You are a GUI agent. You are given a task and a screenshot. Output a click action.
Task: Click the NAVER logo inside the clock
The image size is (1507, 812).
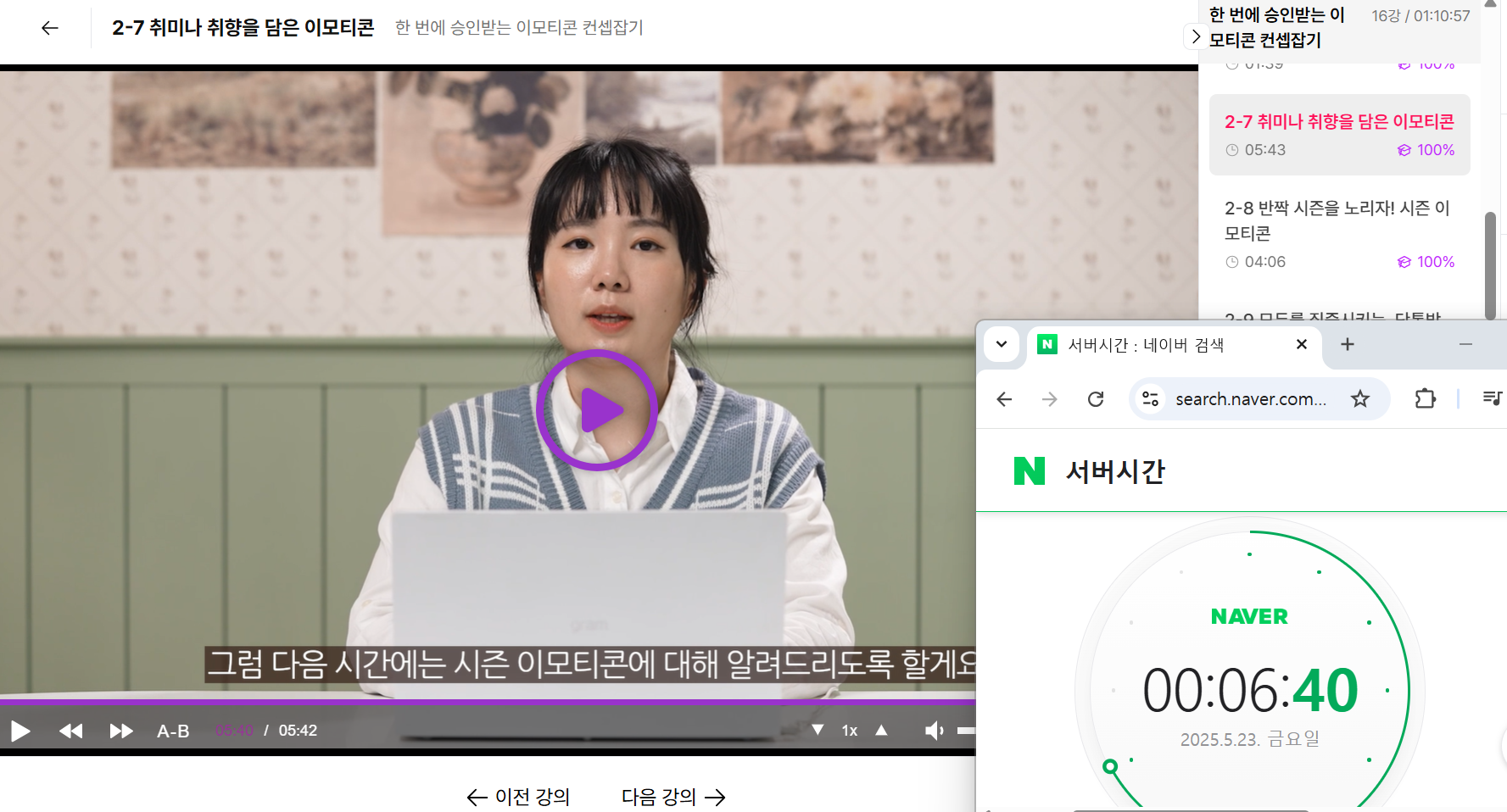[x=1249, y=617]
